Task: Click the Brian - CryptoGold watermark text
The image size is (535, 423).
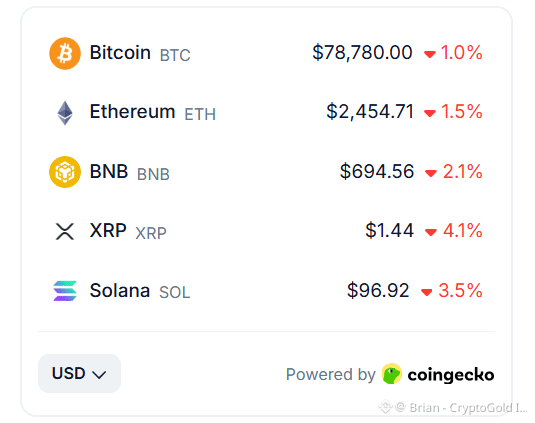Action: point(468,407)
